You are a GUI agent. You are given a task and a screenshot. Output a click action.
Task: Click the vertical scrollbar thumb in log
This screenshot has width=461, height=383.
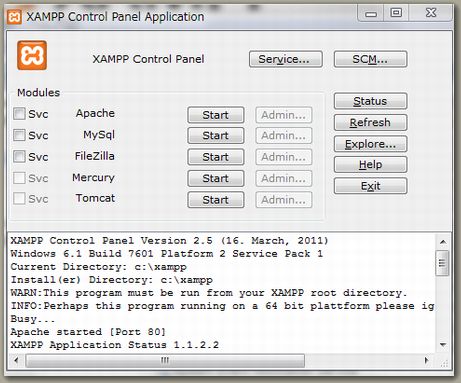(x=443, y=263)
